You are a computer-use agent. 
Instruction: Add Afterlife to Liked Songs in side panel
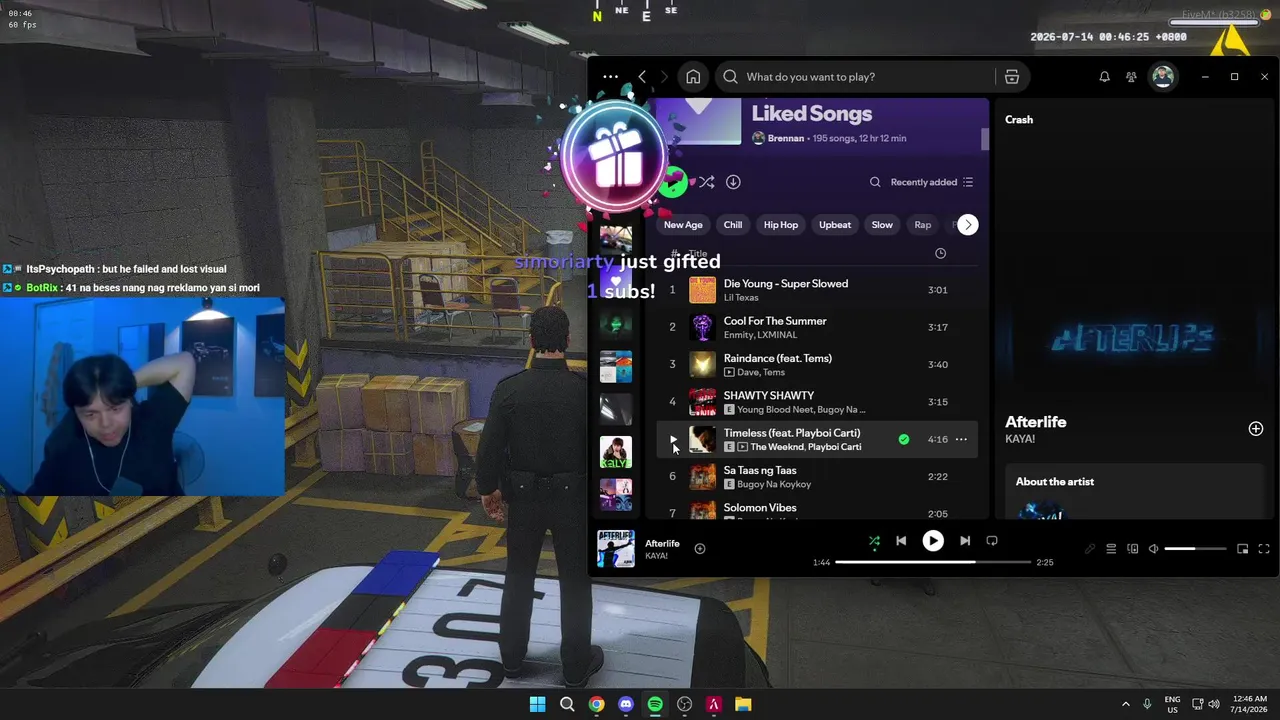coord(1256,429)
